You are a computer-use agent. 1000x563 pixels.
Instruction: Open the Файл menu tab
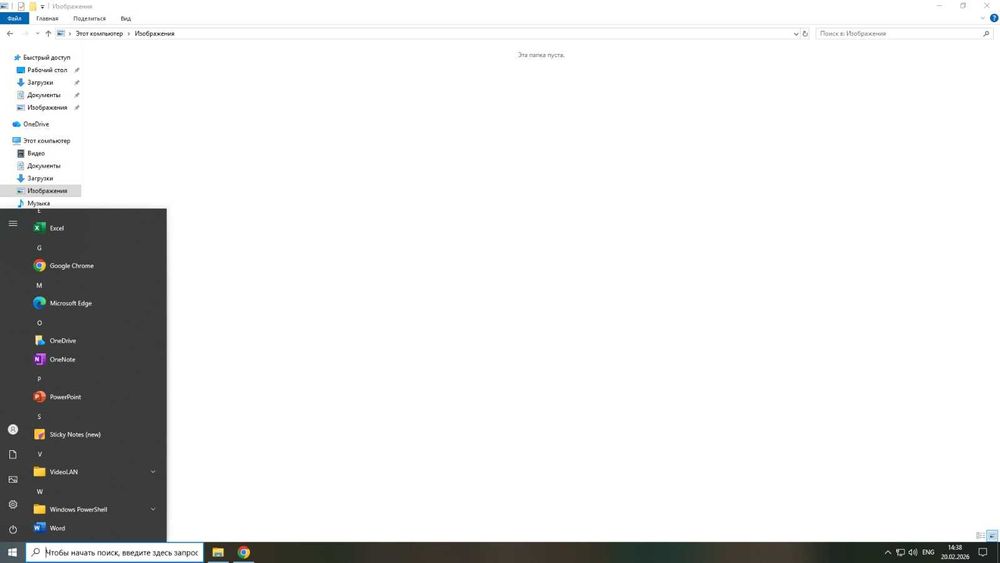coord(14,18)
